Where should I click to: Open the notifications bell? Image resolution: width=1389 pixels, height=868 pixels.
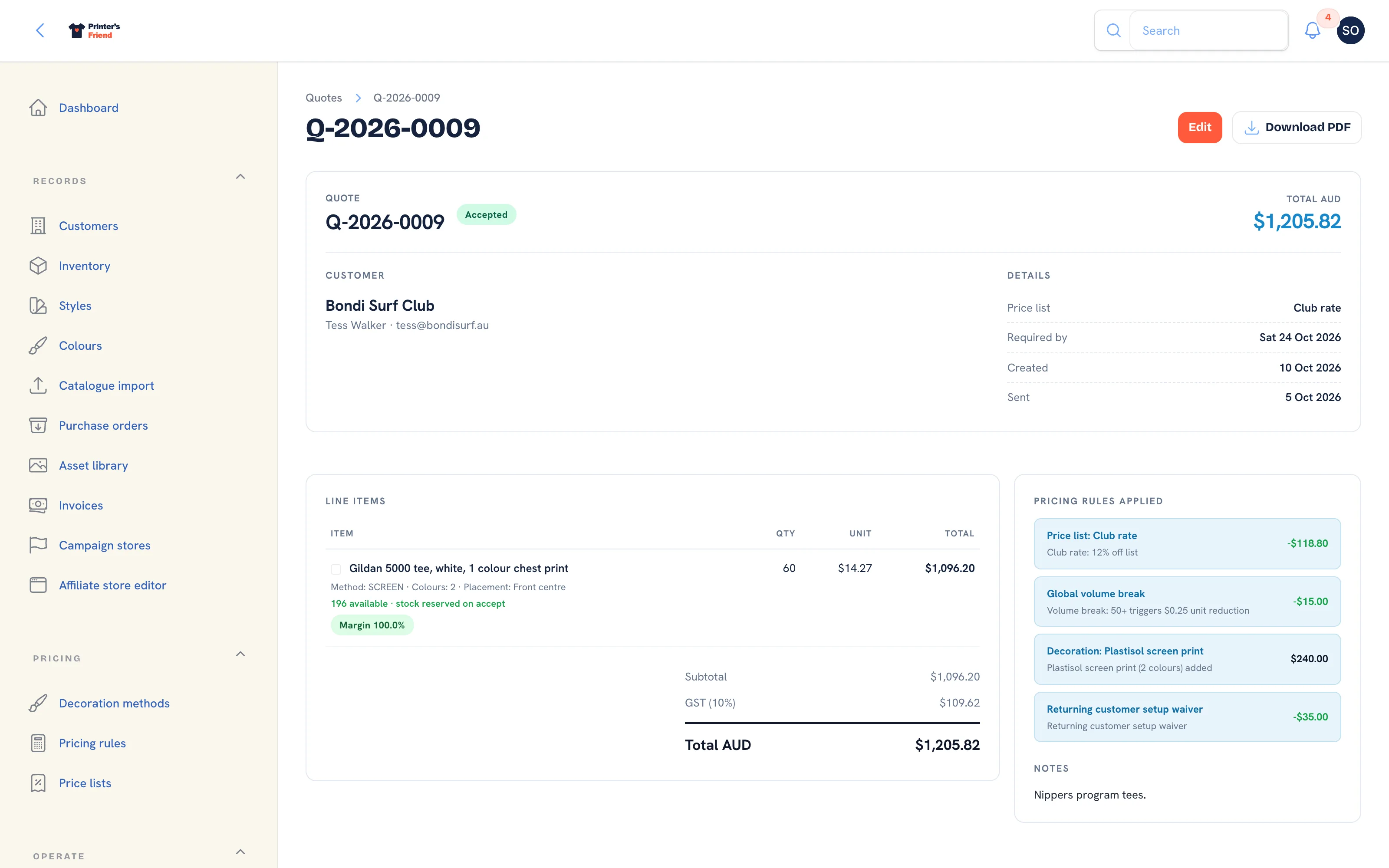(x=1312, y=30)
